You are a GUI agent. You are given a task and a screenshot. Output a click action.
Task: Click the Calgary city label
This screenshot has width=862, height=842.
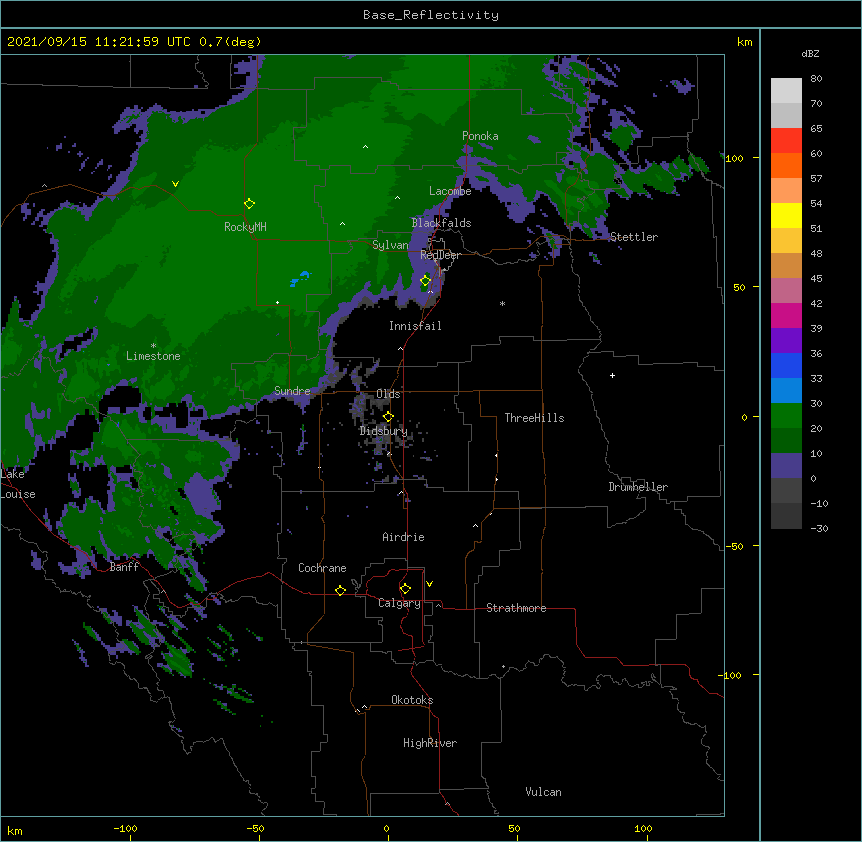(x=399, y=603)
